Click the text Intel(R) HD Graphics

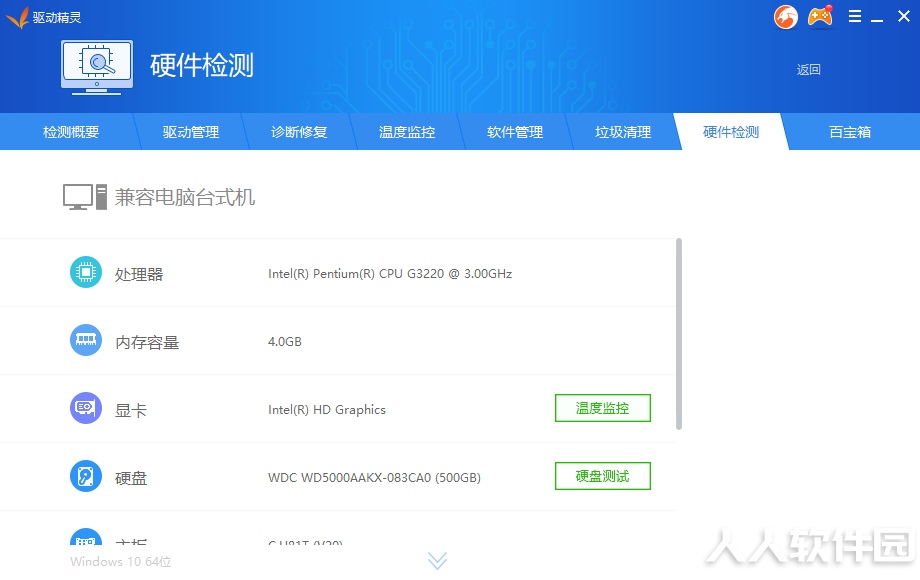pyautogui.click(x=327, y=410)
